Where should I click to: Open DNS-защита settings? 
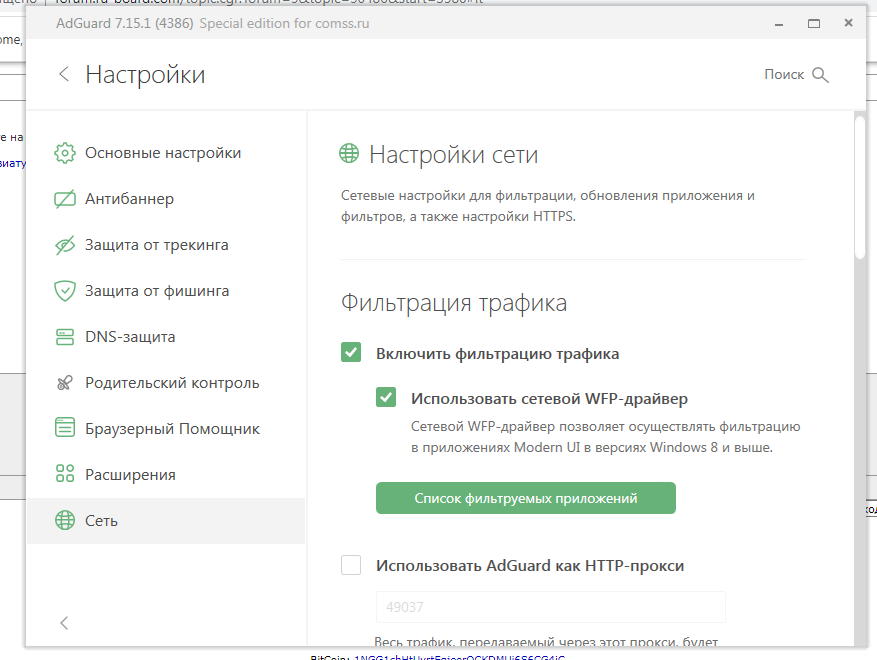pos(166,337)
